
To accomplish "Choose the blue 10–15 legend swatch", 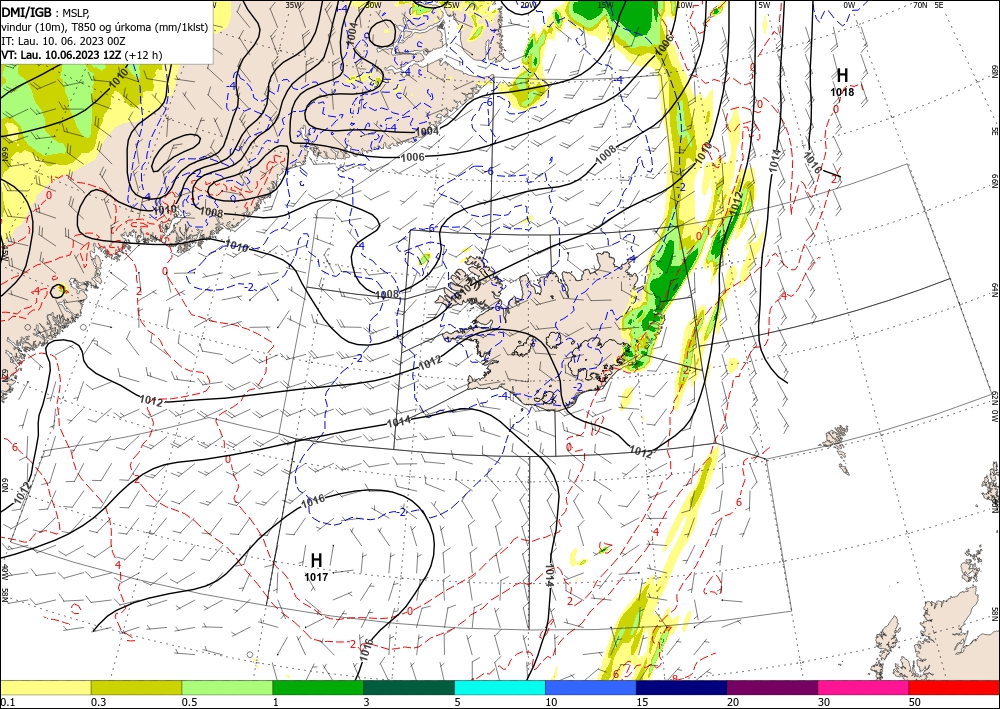I will [x=591, y=687].
